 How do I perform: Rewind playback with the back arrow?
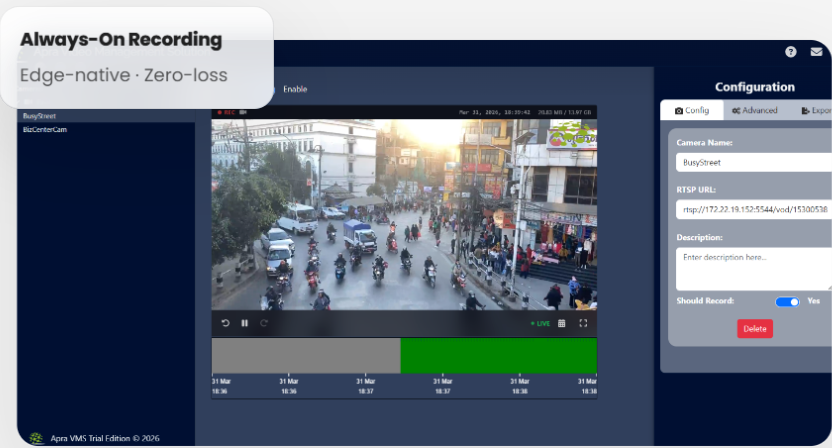225,323
